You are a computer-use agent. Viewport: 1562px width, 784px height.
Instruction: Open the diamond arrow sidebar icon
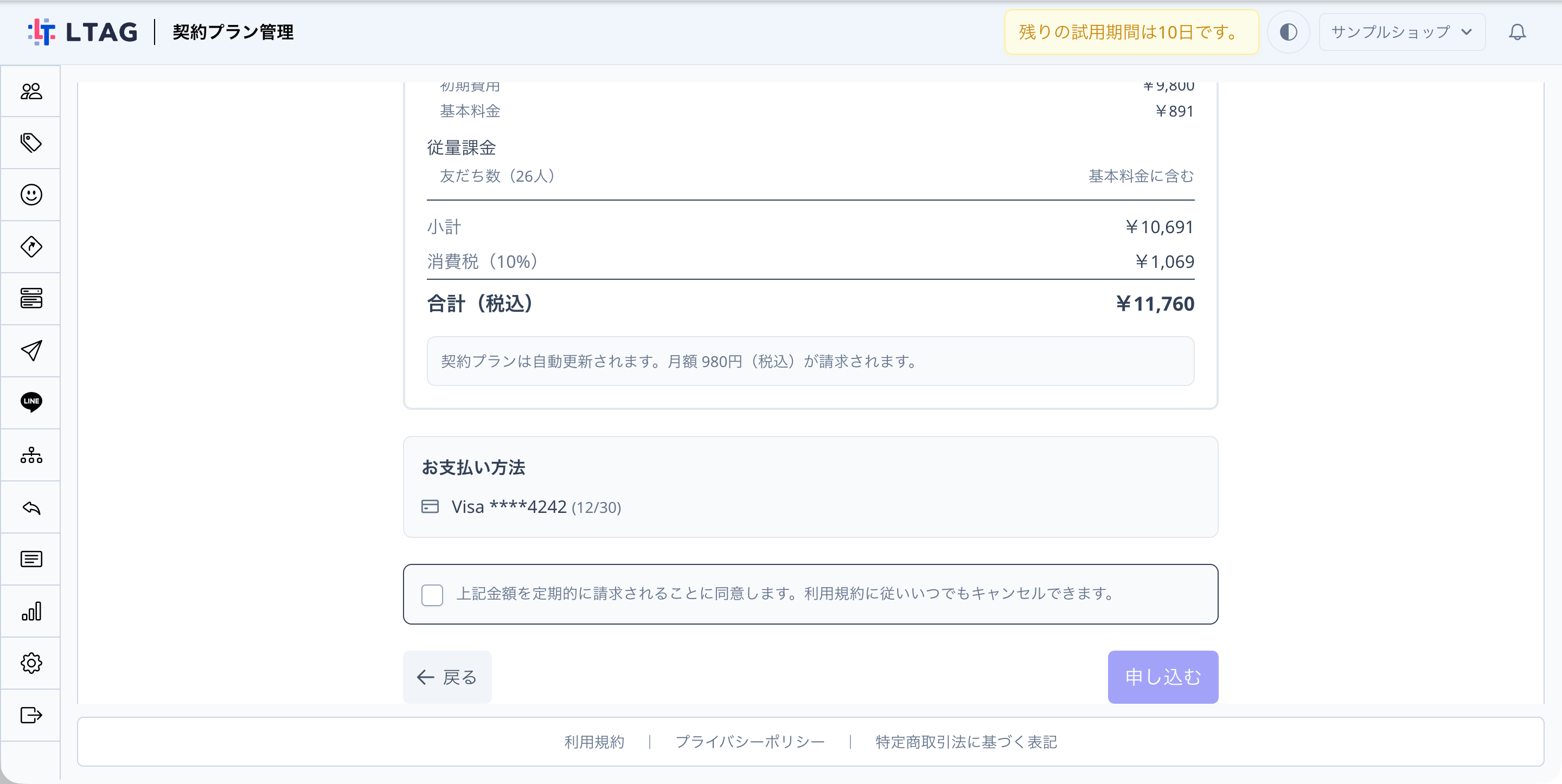click(31, 247)
